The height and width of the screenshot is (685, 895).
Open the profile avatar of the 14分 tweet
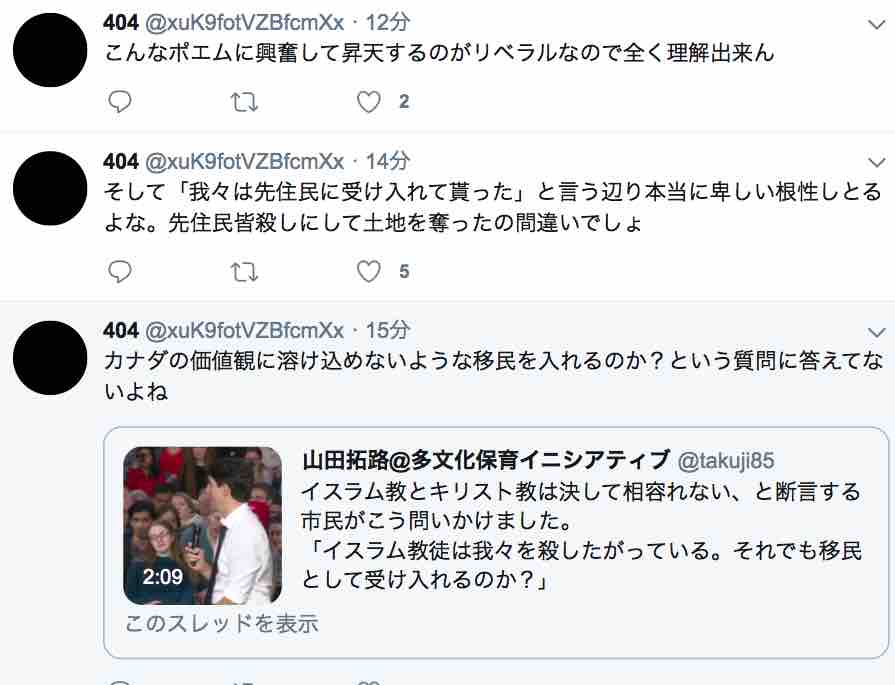[50, 188]
